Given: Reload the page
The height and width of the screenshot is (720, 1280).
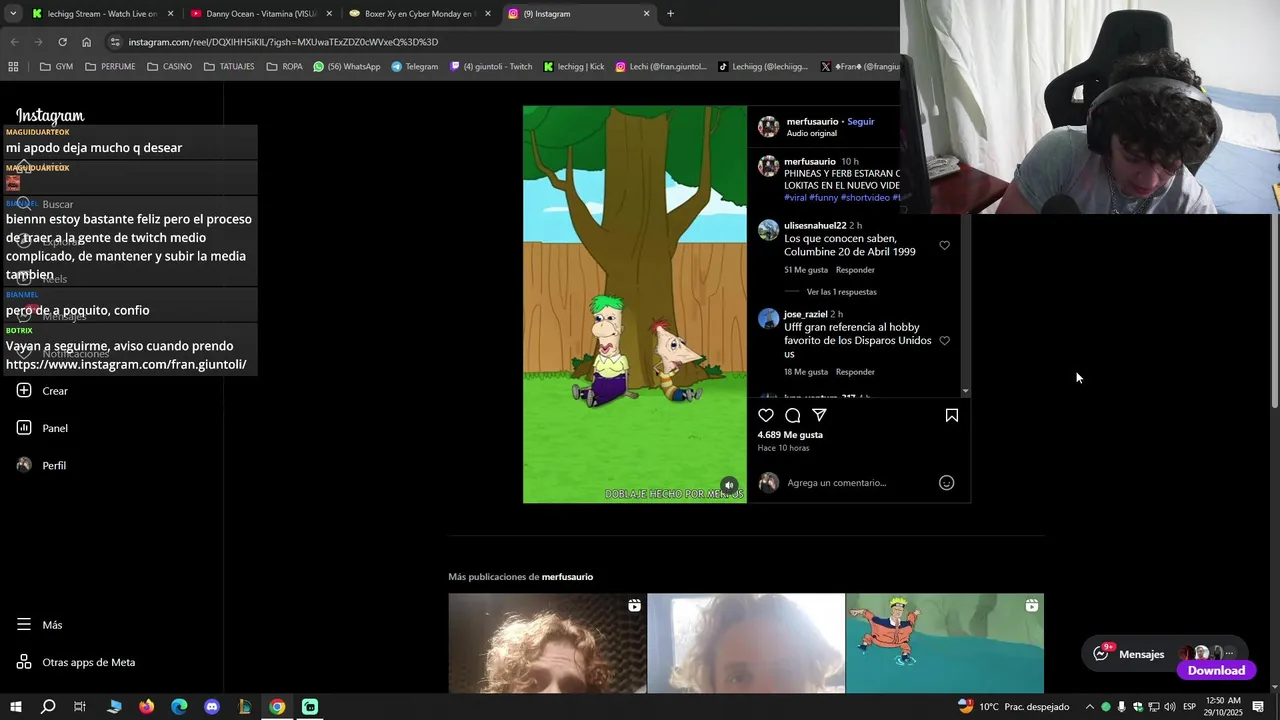Looking at the screenshot, I should (x=62, y=42).
